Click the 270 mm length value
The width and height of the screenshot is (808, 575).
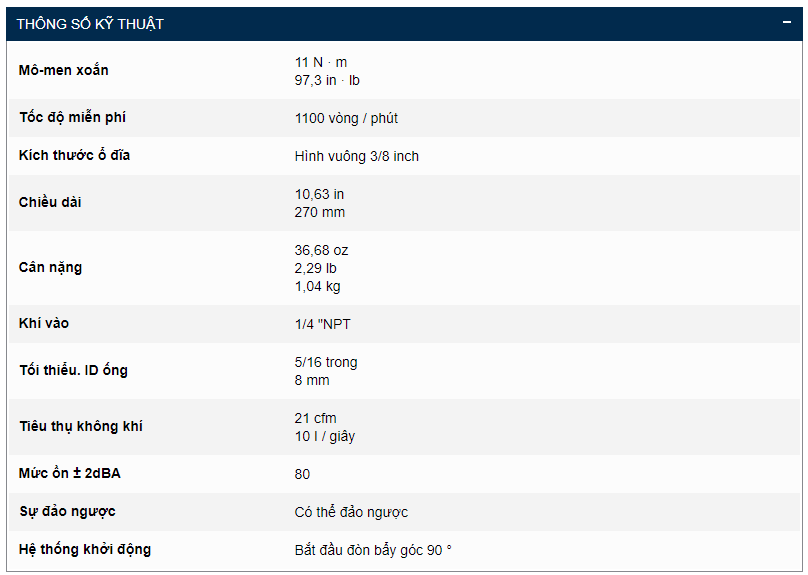click(320, 212)
